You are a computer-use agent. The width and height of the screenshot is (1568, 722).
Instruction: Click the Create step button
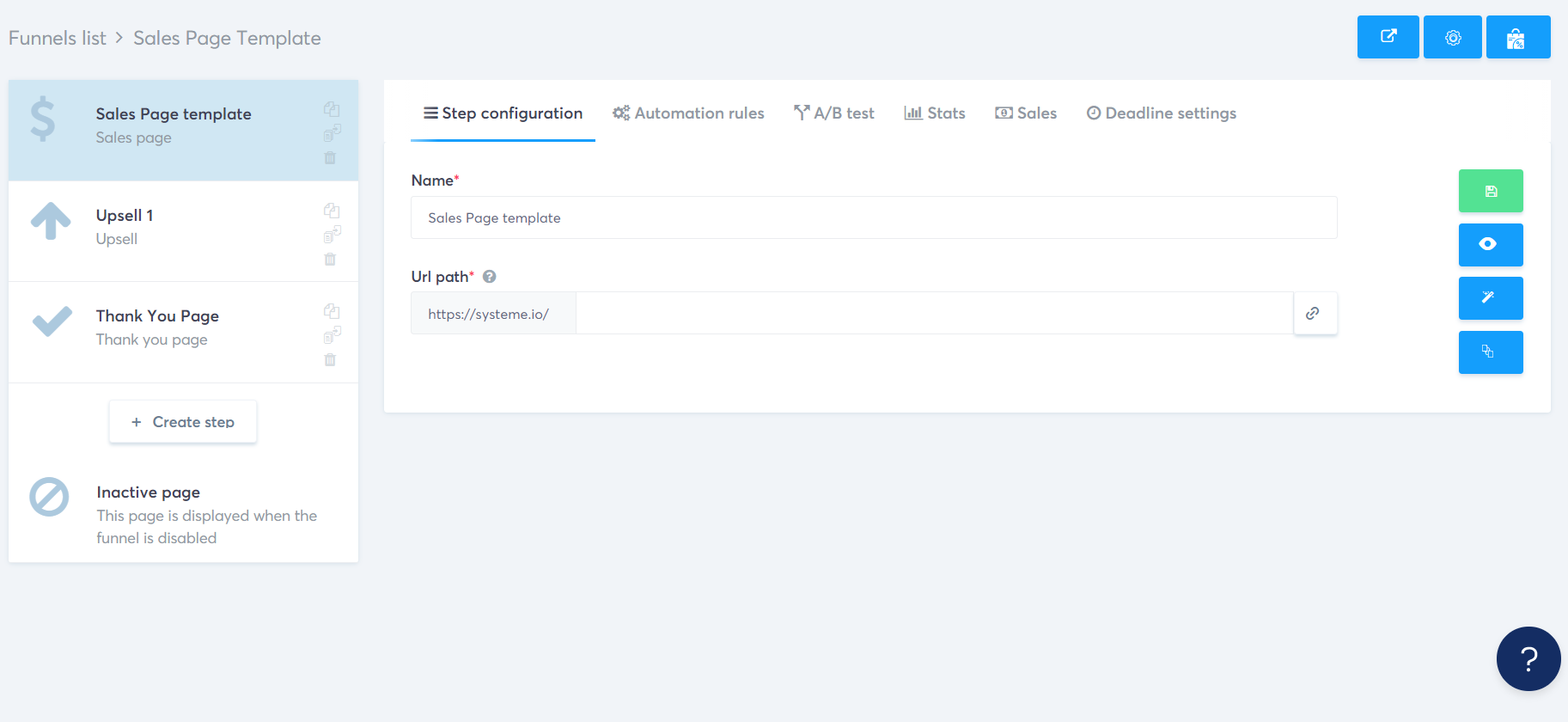183,422
